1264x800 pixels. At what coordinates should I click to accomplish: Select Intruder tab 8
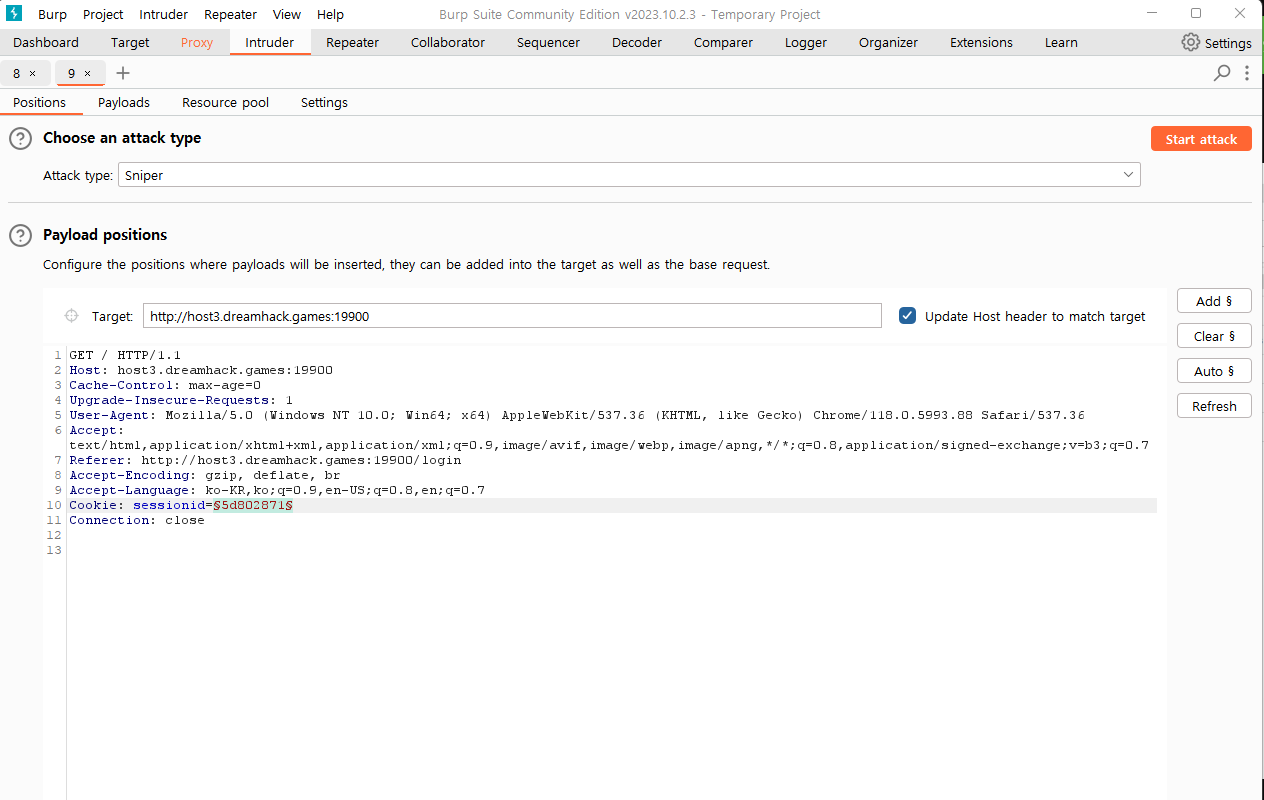17,73
